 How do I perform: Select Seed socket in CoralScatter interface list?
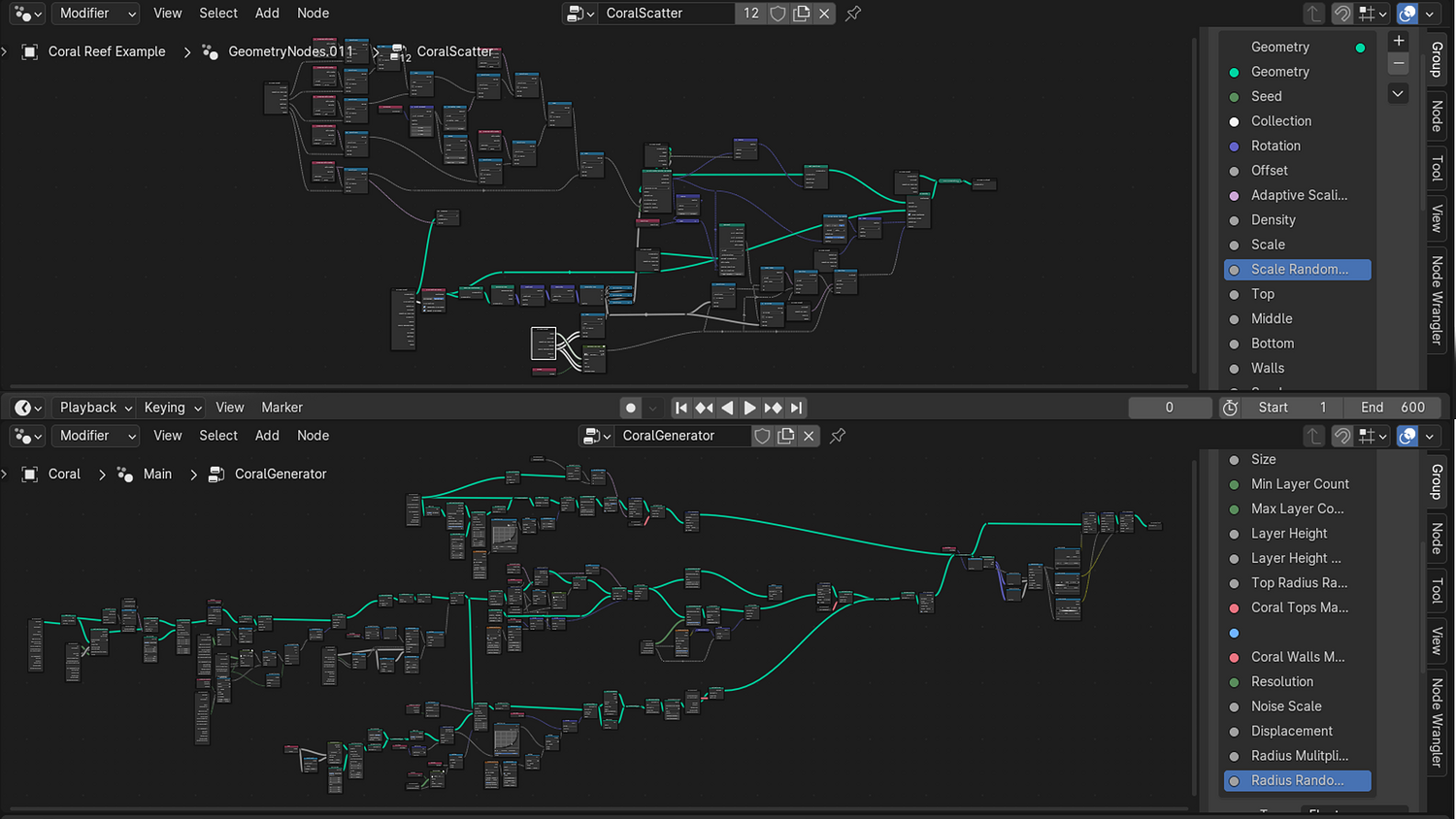[1298, 96]
